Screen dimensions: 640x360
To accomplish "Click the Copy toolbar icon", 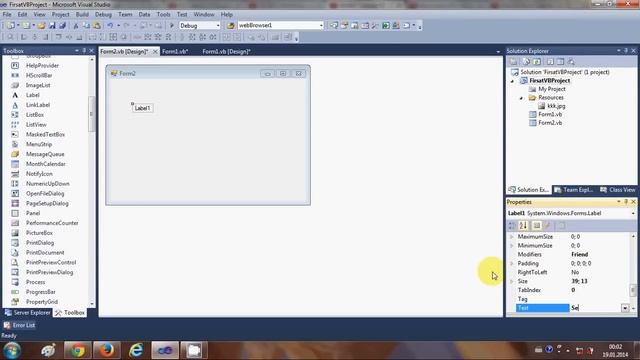I will click(86, 25).
